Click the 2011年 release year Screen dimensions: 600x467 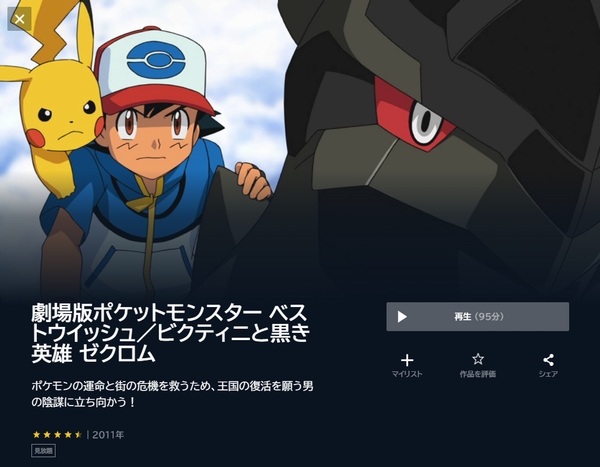tap(108, 435)
